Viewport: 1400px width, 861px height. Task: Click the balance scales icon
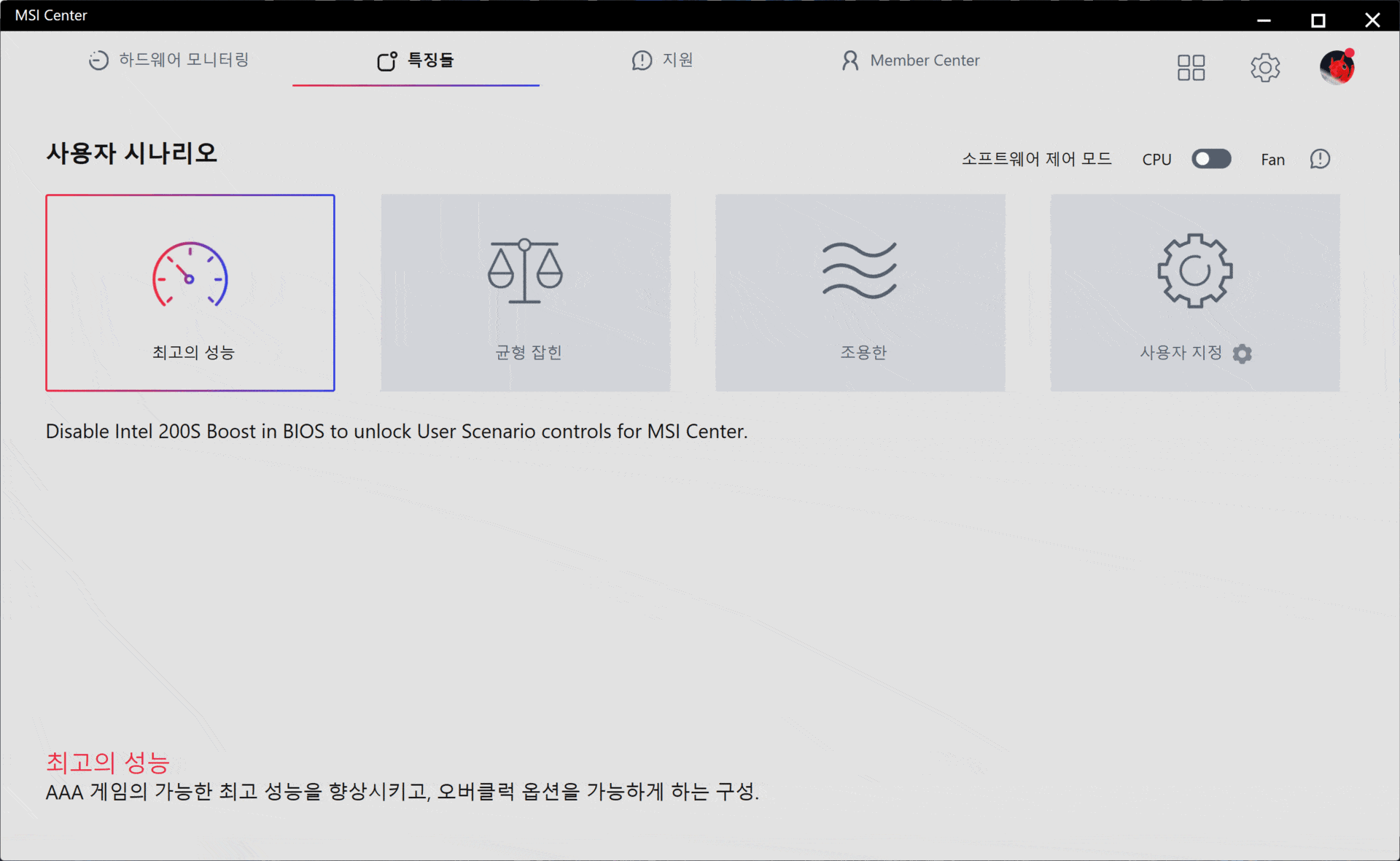[x=525, y=271]
